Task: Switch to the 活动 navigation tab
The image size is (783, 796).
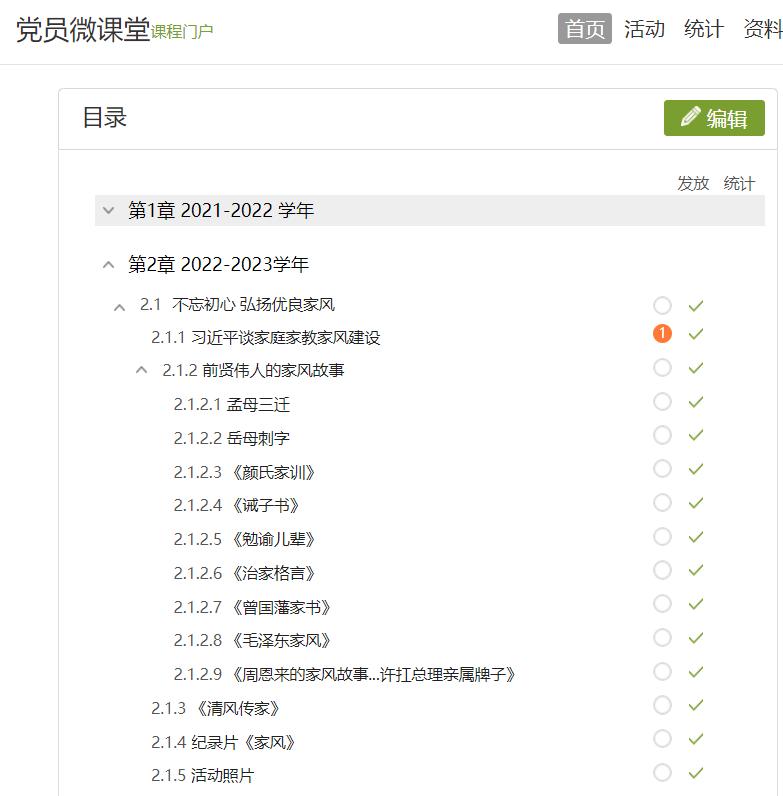Action: (x=644, y=29)
